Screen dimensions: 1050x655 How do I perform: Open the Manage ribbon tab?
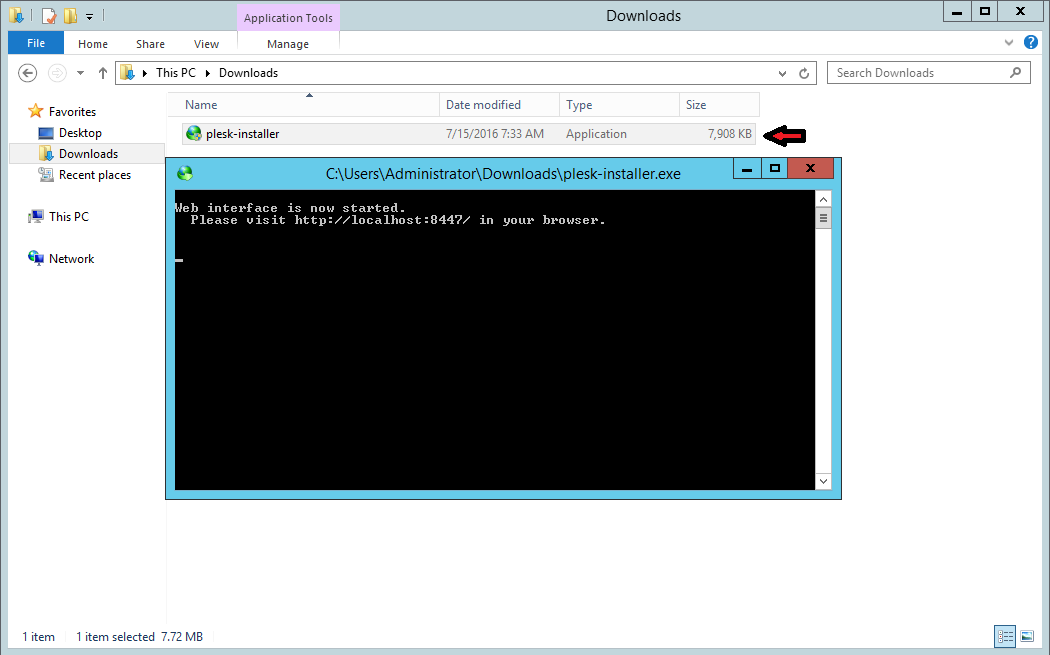pyautogui.click(x=288, y=44)
